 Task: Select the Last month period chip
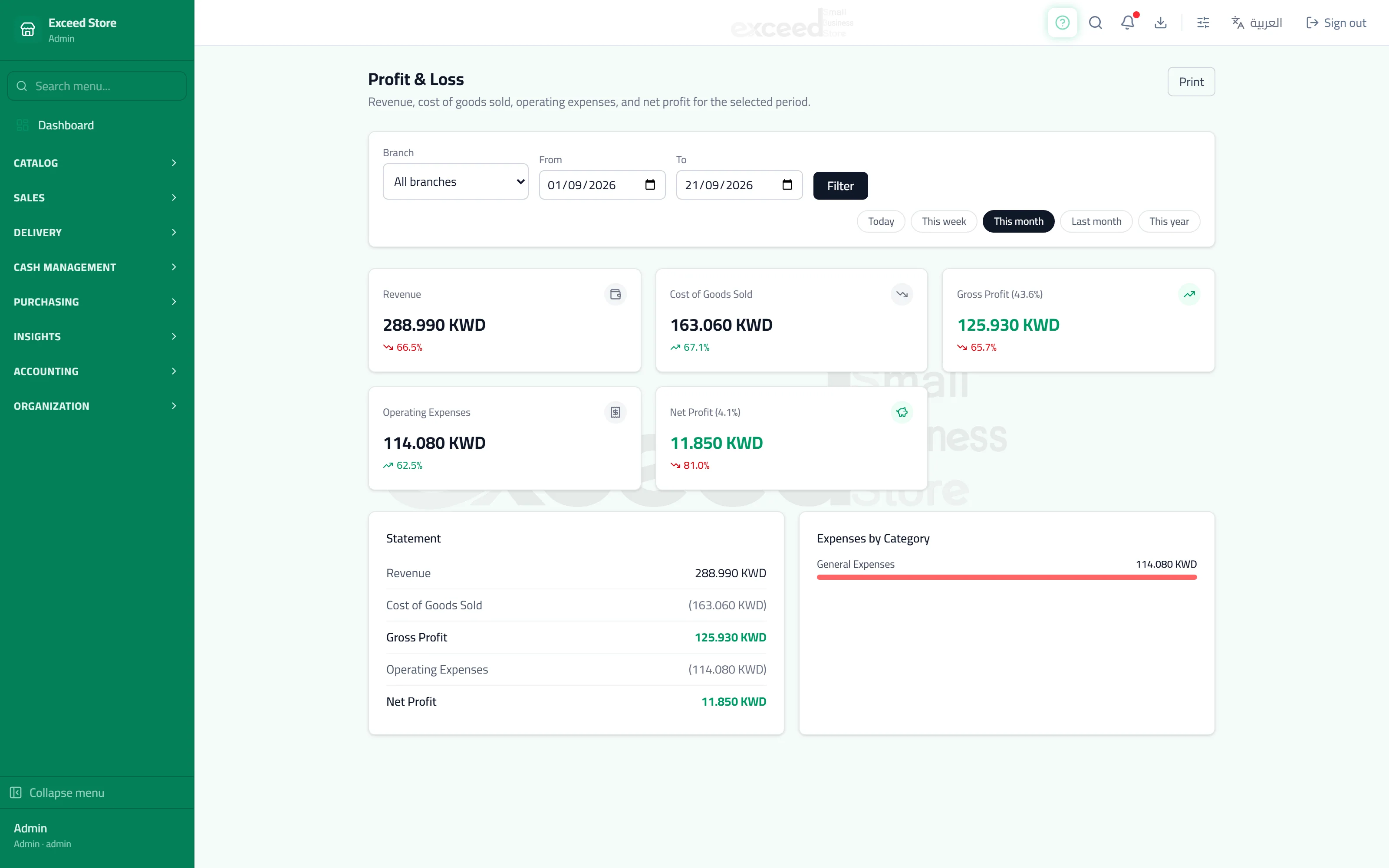pos(1096,222)
